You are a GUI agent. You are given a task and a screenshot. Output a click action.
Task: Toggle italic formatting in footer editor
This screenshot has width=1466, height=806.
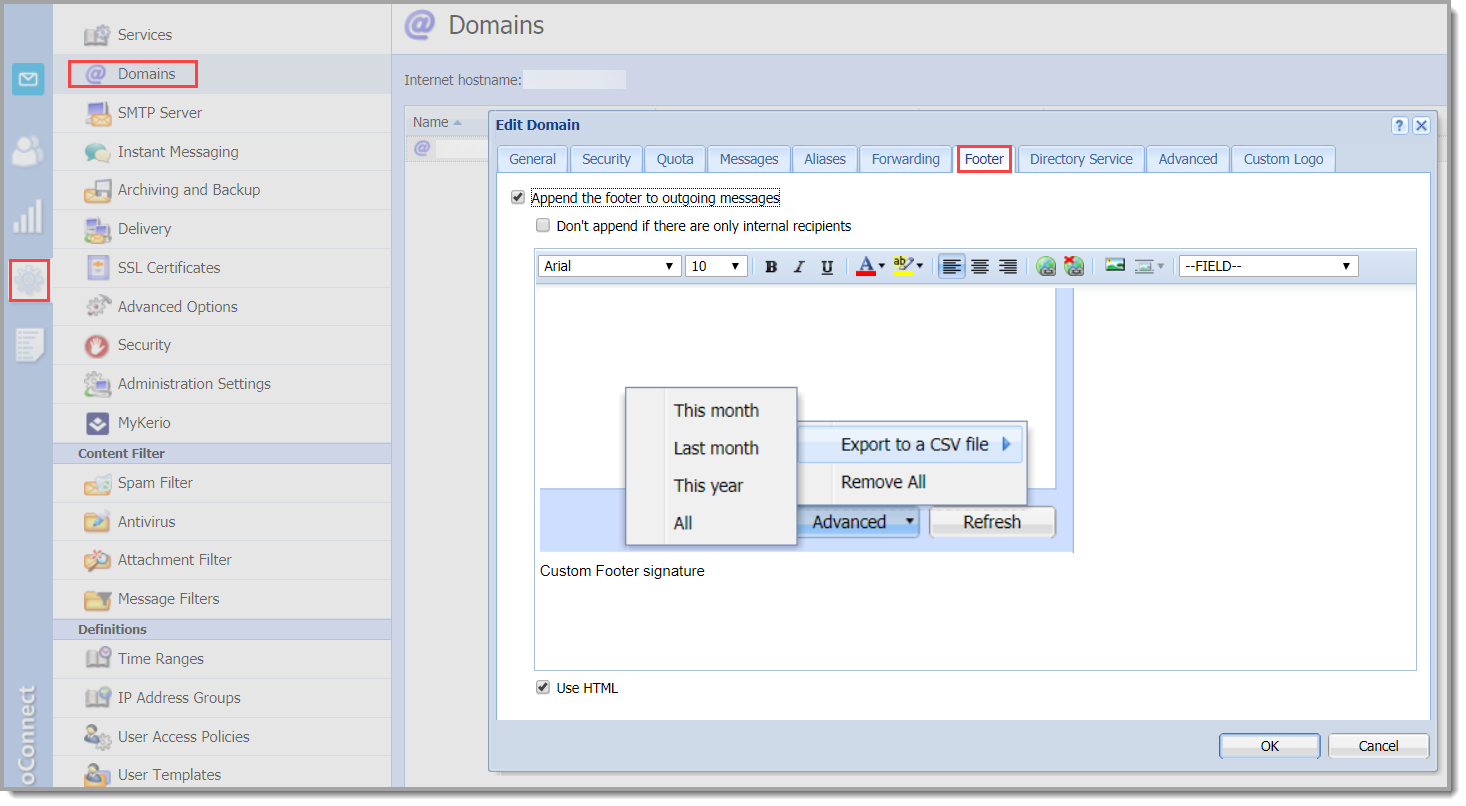799,267
